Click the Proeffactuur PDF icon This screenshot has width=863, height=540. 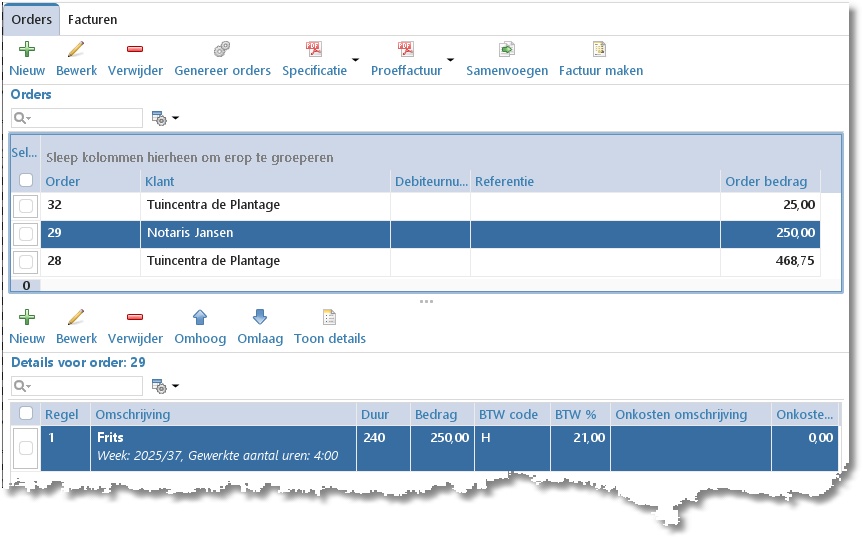(406, 50)
